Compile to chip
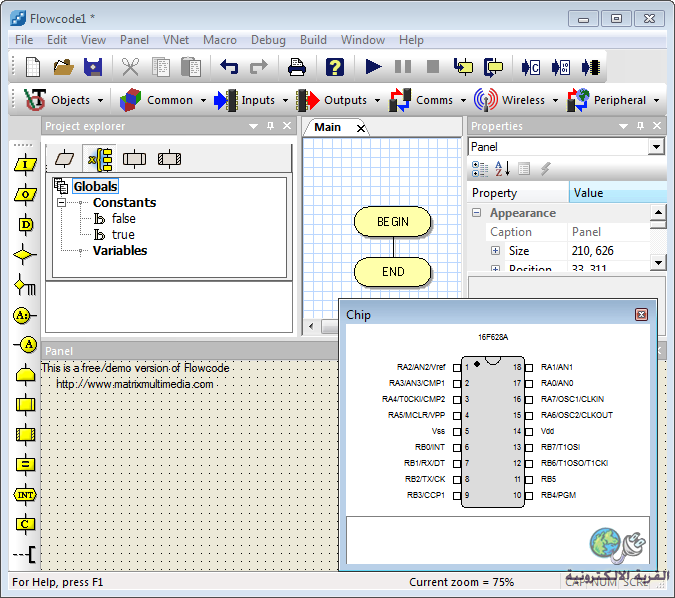This screenshot has width=675, height=598. click(x=591, y=67)
